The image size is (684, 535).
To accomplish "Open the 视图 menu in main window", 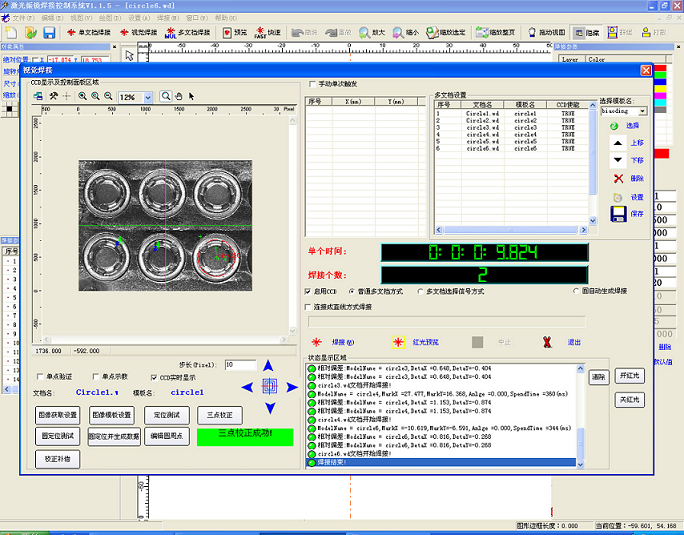I will (81, 18).
